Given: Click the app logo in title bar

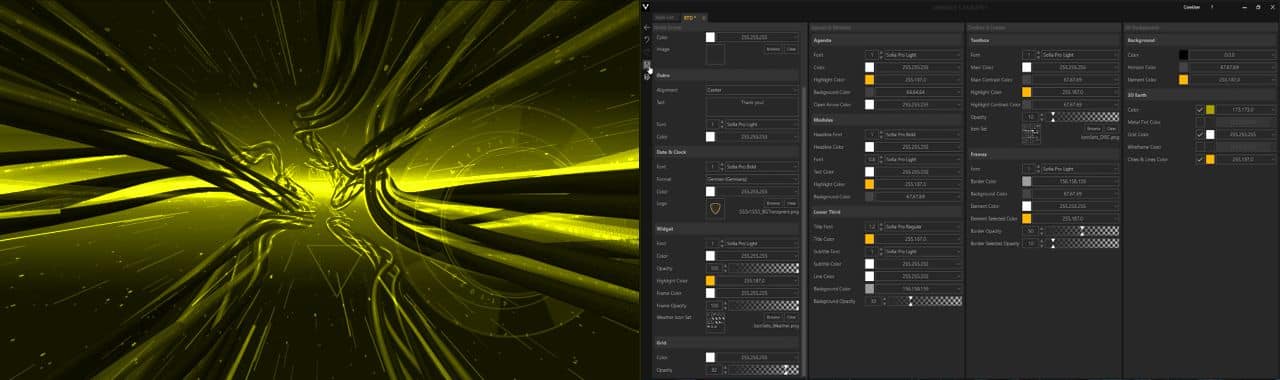Looking at the screenshot, I should (x=646, y=6).
